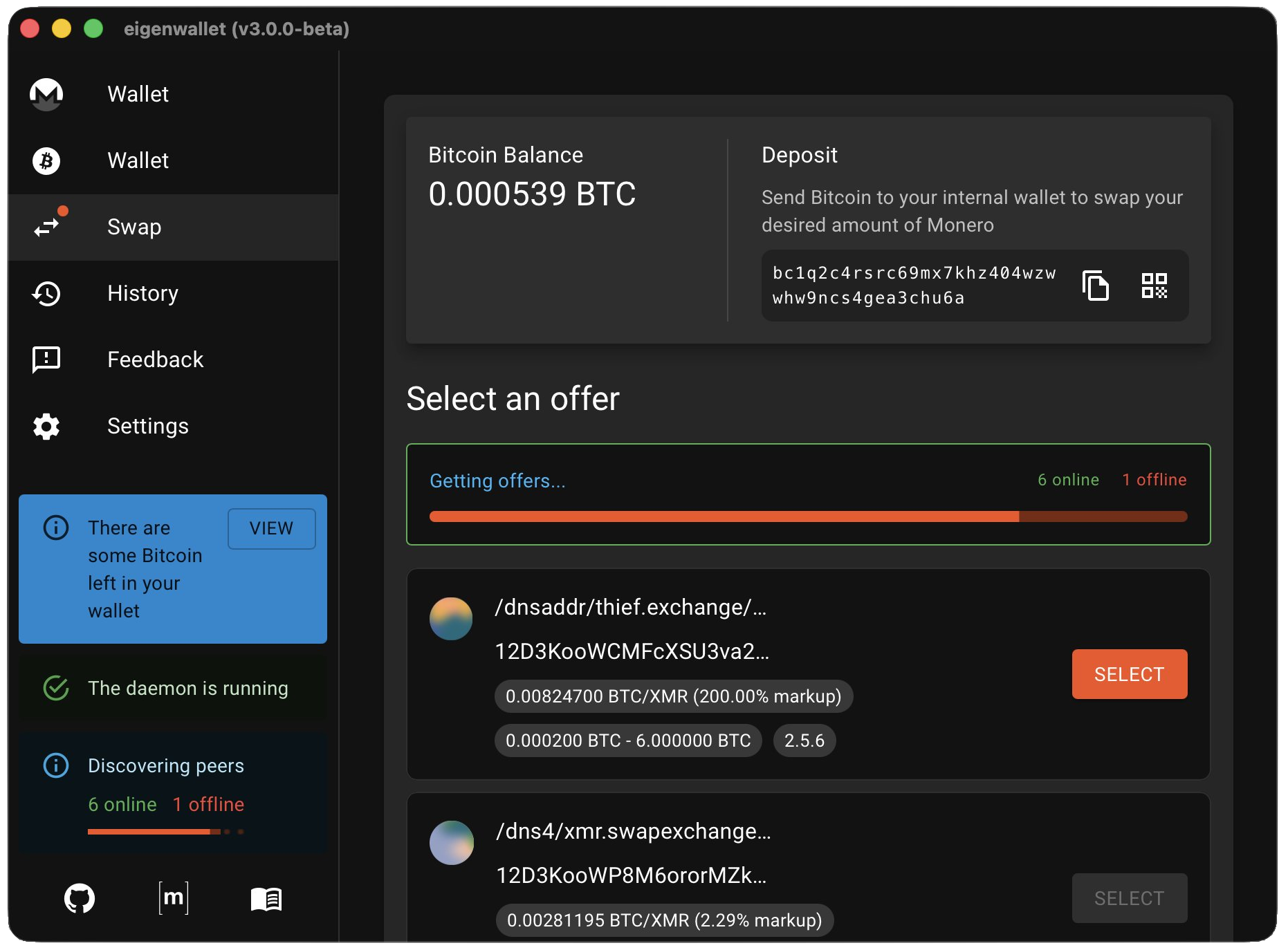This screenshot has width=1288, height=950.
Task: Select the thief.exchange swap offer
Action: point(1129,673)
